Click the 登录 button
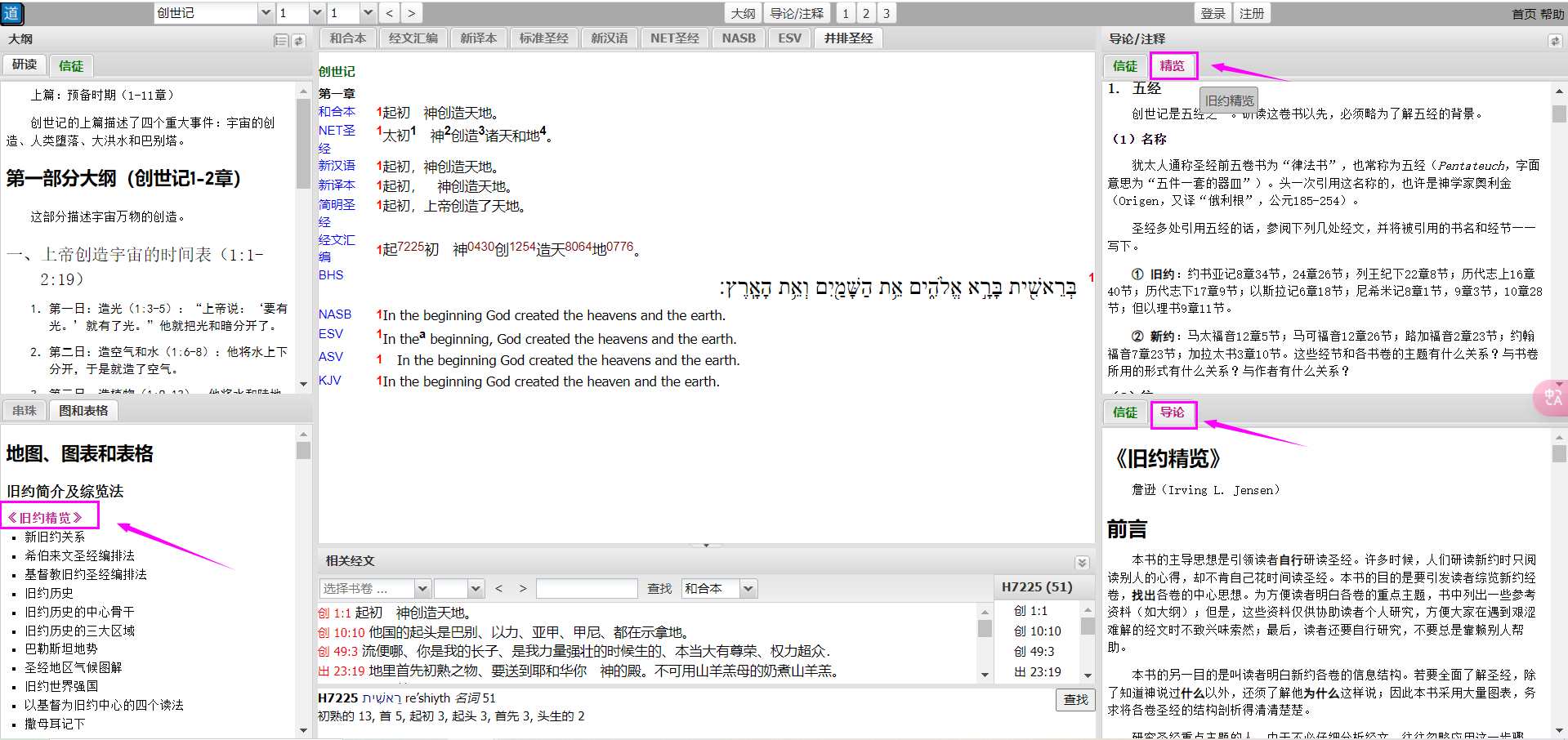The height and width of the screenshot is (740, 1568). point(1213,13)
